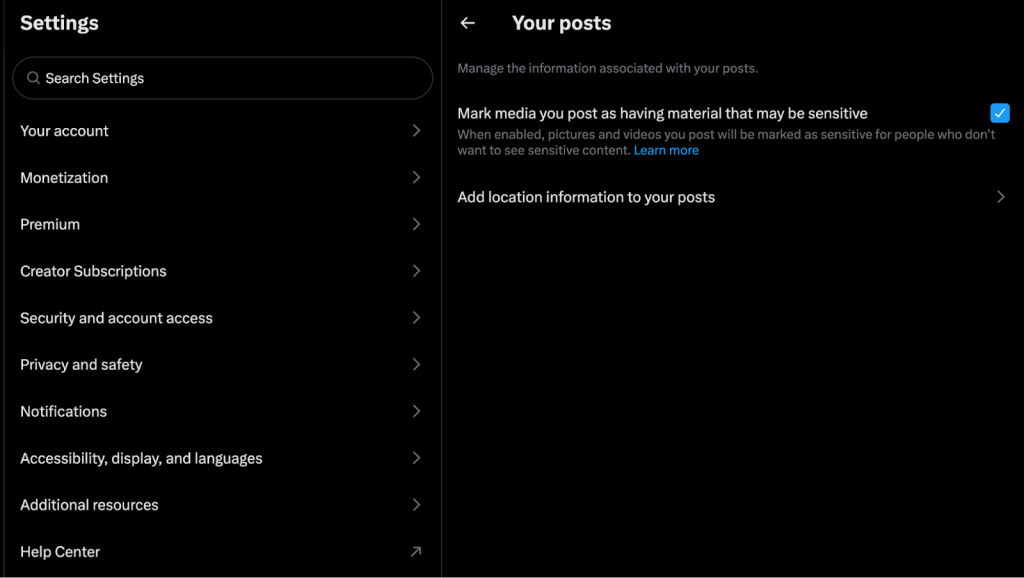Image resolution: width=1024 pixels, height=578 pixels.
Task: Open Add location information to your posts
Action: (586, 197)
